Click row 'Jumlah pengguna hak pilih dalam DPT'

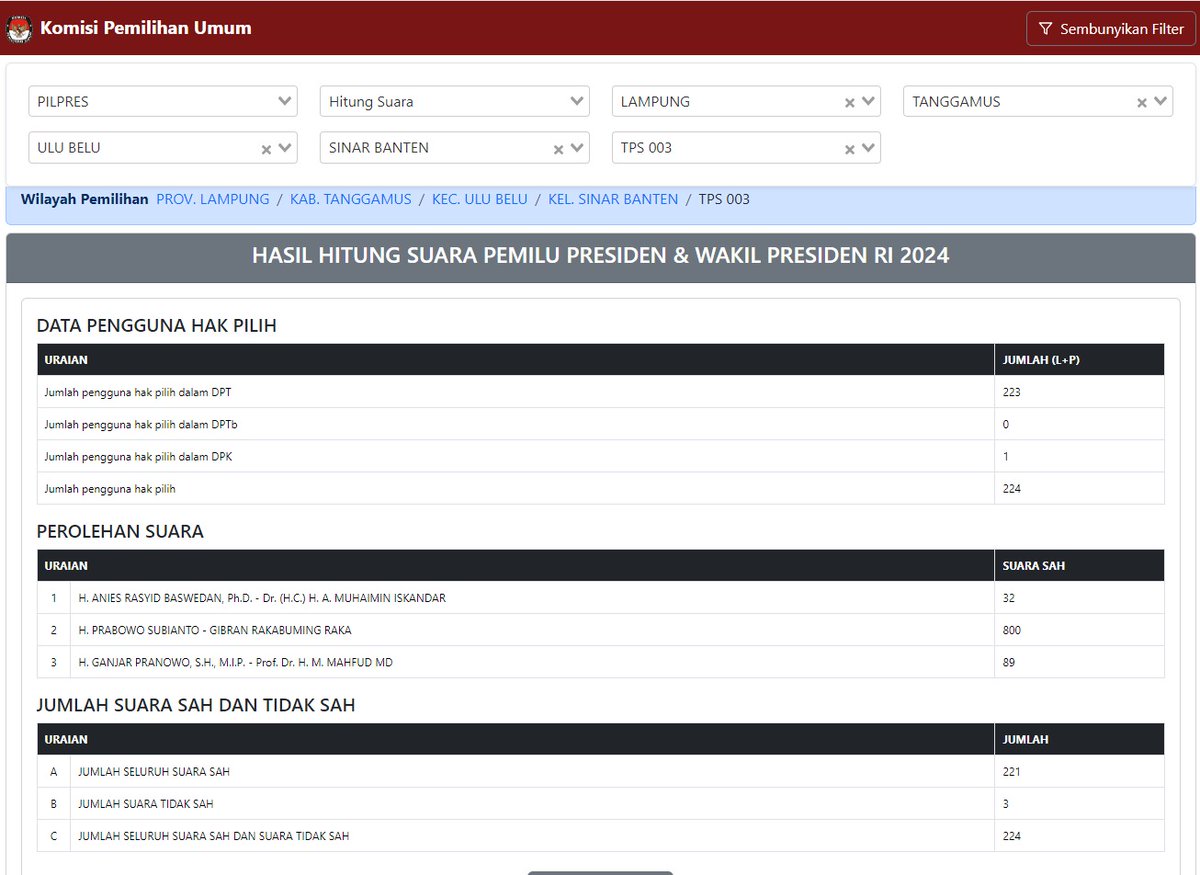click(601, 392)
